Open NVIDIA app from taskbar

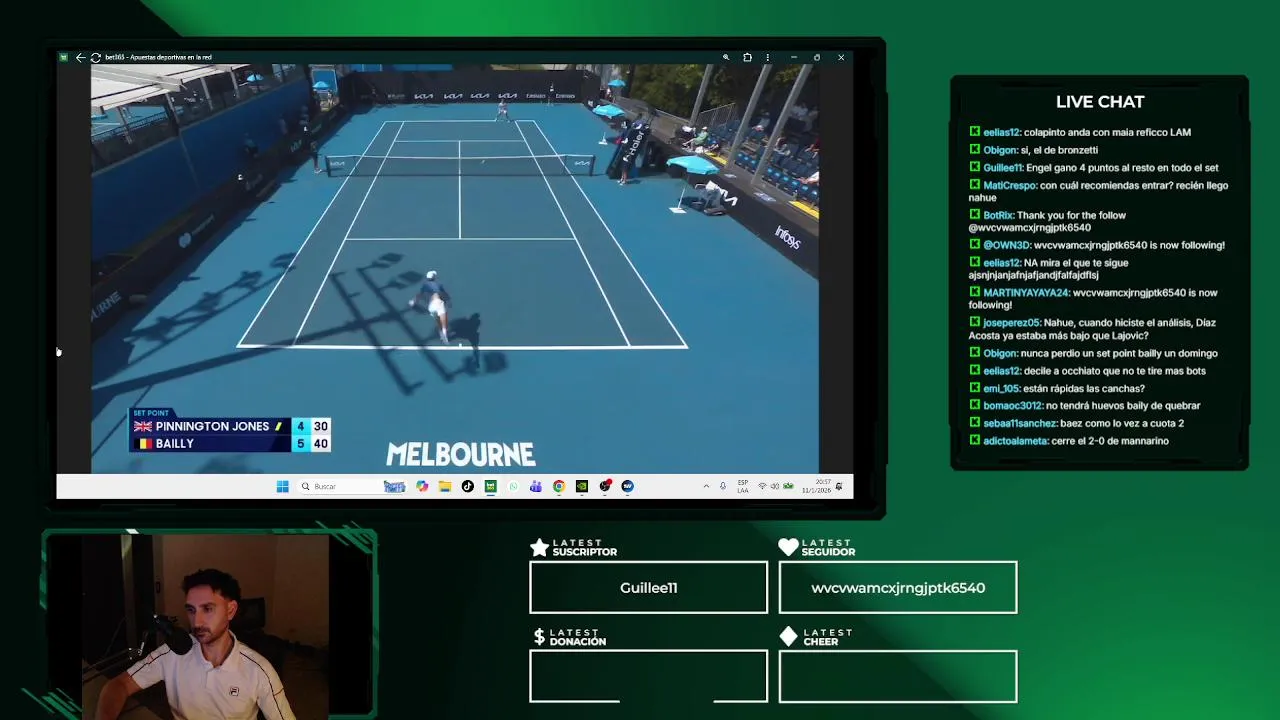582,486
